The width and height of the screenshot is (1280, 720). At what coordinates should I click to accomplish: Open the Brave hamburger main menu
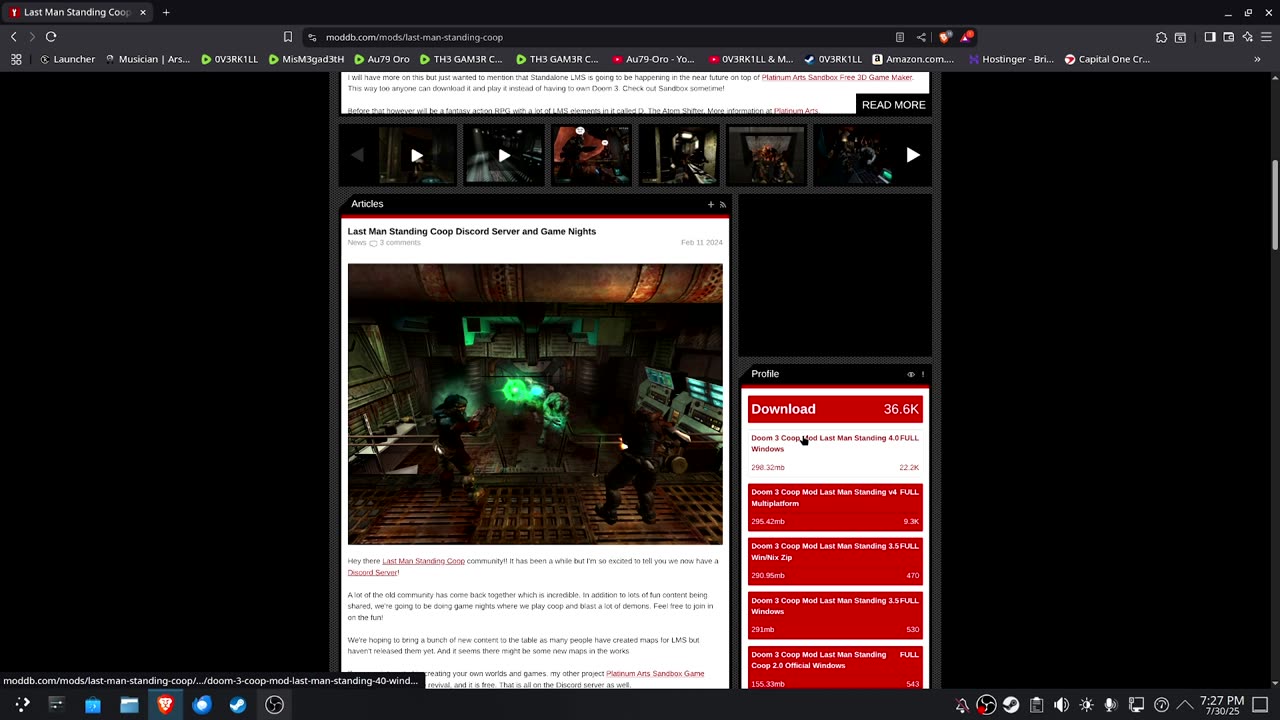pos(1265,37)
